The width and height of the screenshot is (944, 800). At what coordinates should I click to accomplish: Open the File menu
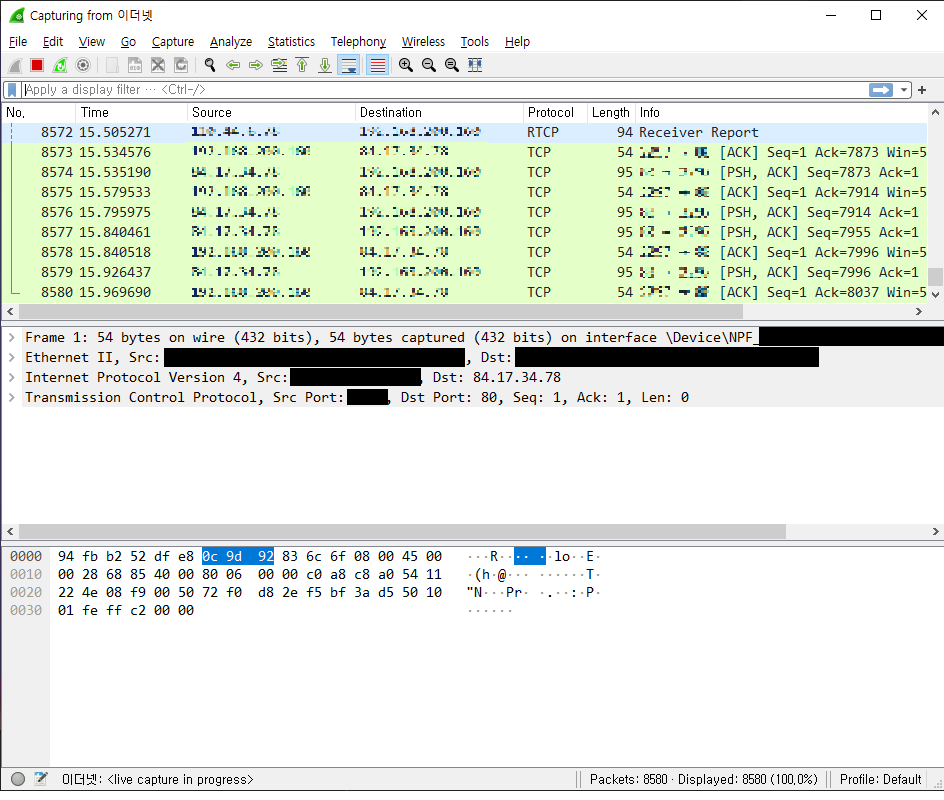tap(18, 42)
